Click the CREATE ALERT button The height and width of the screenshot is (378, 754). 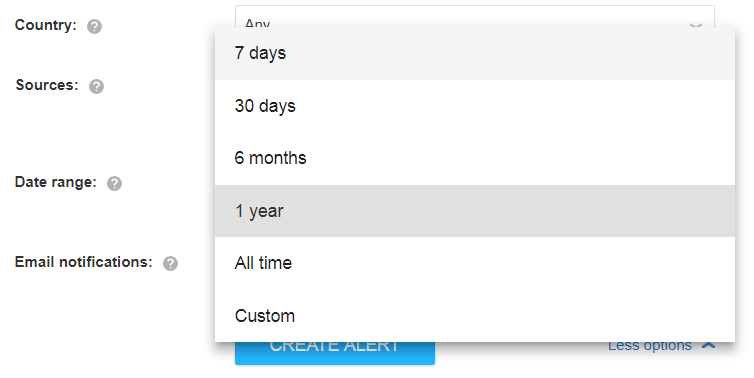(x=335, y=353)
